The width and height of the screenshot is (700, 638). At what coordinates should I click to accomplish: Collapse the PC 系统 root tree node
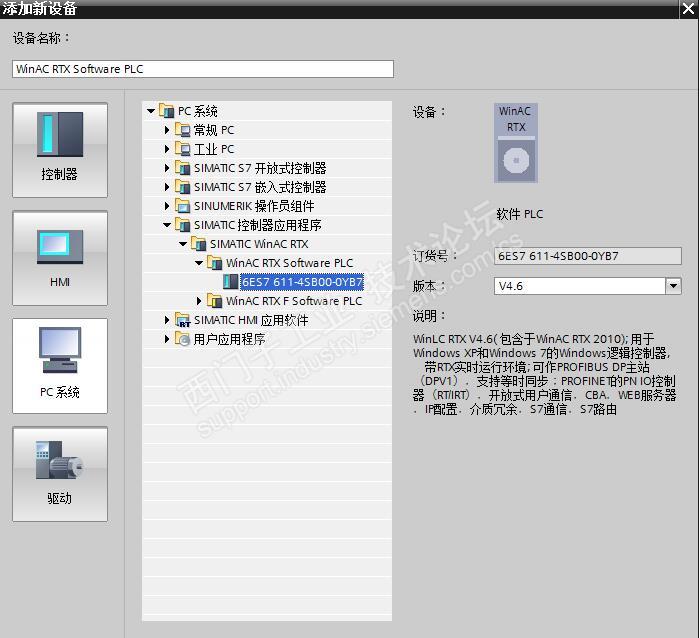coord(151,111)
